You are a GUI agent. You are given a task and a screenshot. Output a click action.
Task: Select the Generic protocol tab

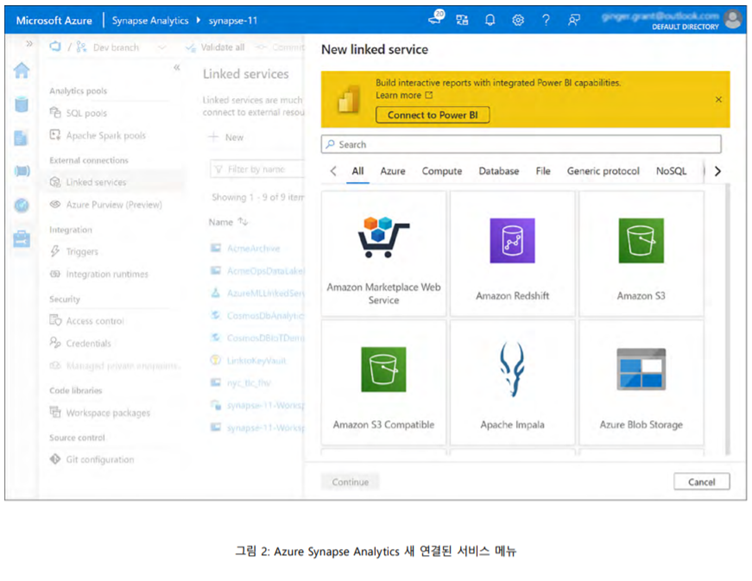[603, 171]
